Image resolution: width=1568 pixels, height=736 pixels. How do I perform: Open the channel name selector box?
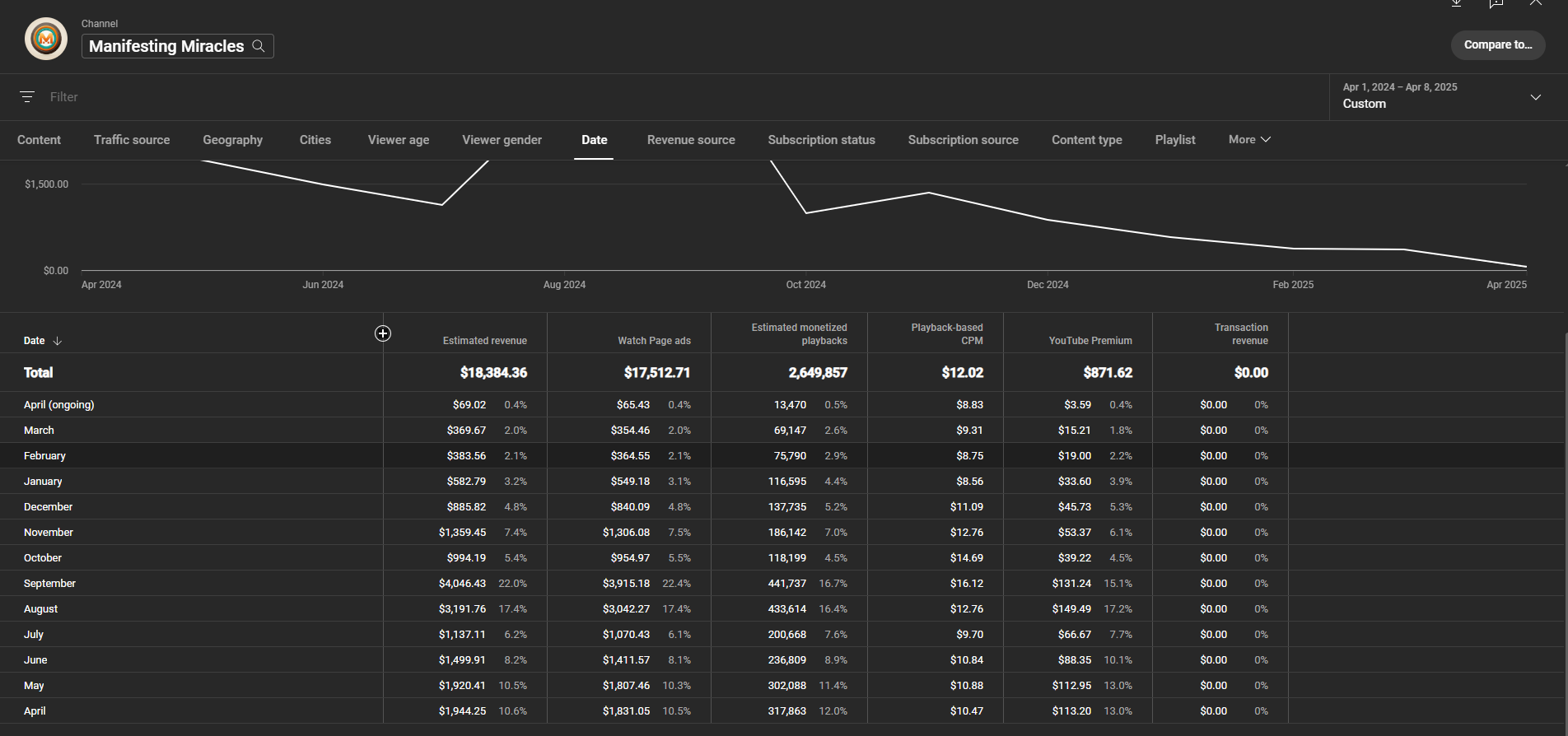click(178, 46)
